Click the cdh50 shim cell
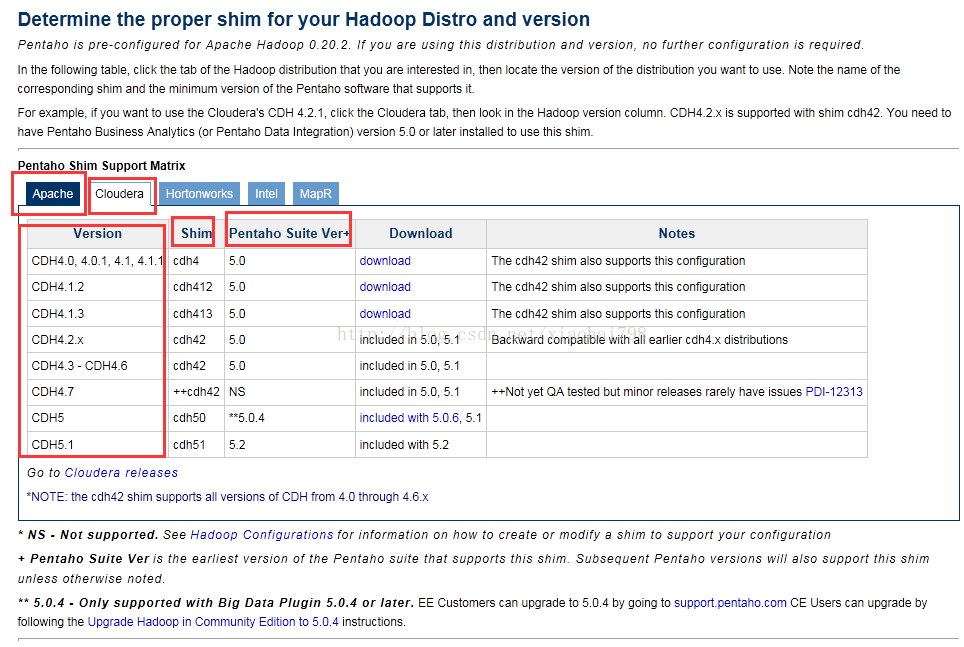The height and width of the screenshot is (647, 964). click(197, 418)
